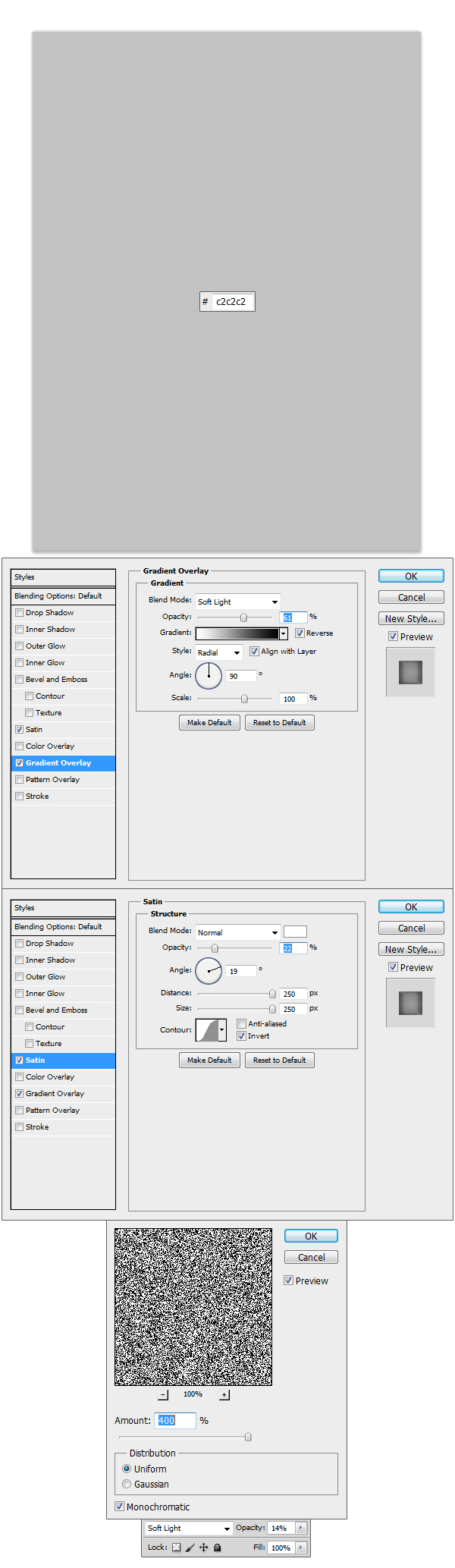Click the lock image pixels brush icon
This screenshot has width=455, height=1568.
point(190,1547)
